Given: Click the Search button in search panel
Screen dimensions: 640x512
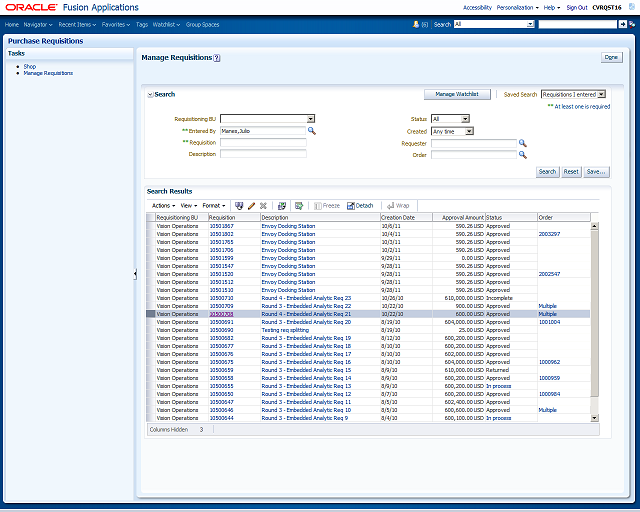Looking at the screenshot, I should (x=547, y=172).
